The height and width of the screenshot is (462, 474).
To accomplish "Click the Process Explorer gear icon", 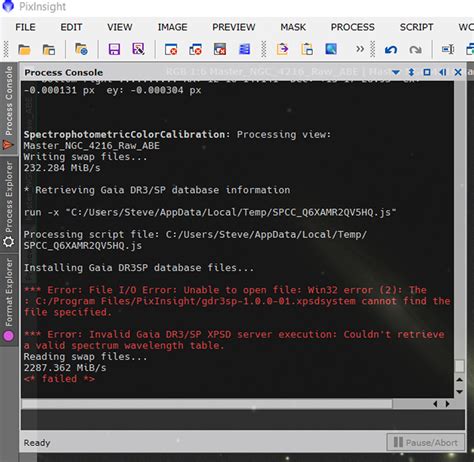I will pyautogui.click(x=9, y=242).
